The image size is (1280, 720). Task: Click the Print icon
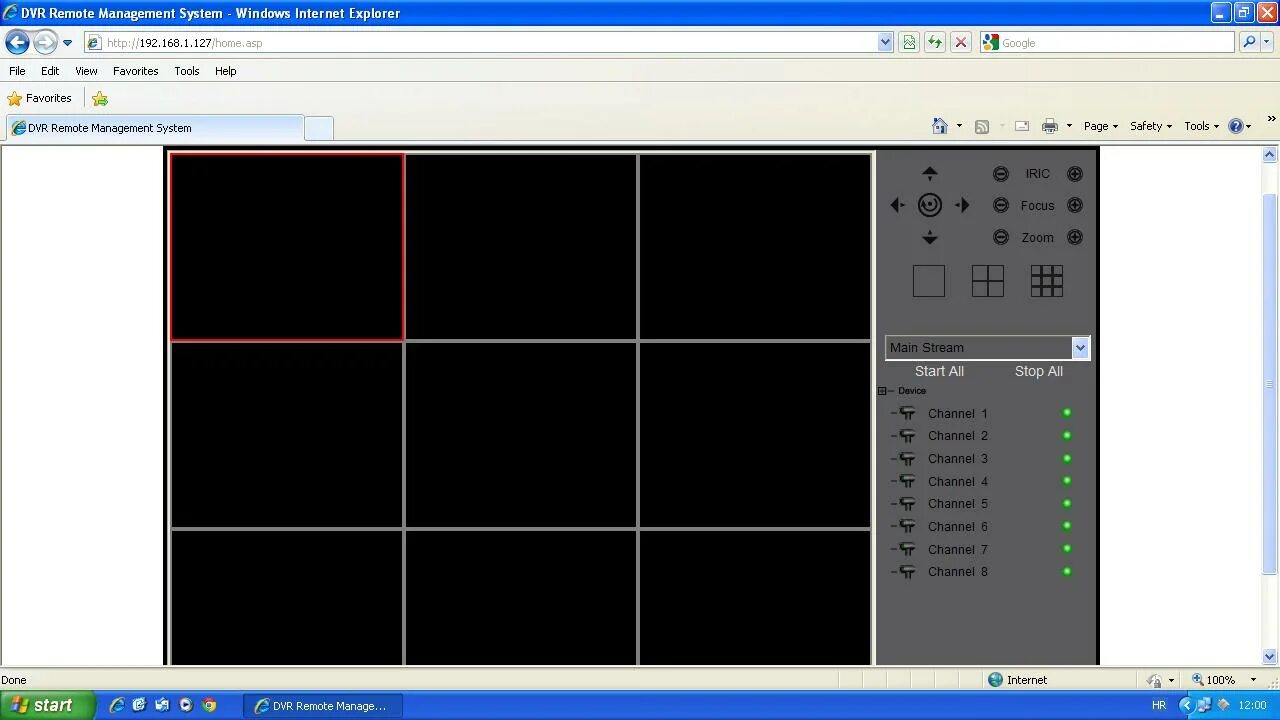point(1049,126)
